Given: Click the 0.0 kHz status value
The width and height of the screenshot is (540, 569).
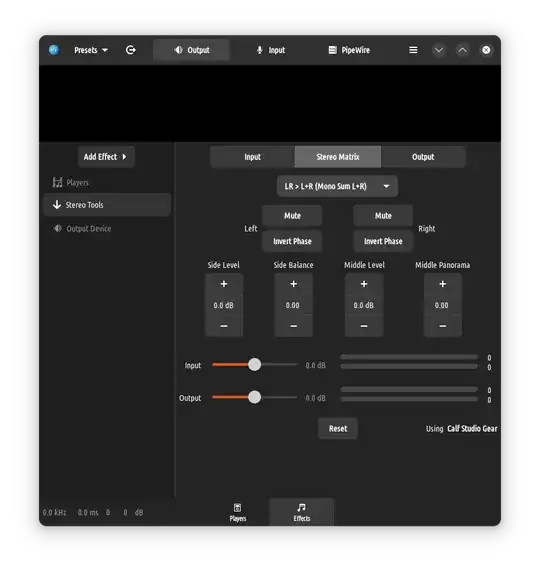Looking at the screenshot, I should 55,512.
